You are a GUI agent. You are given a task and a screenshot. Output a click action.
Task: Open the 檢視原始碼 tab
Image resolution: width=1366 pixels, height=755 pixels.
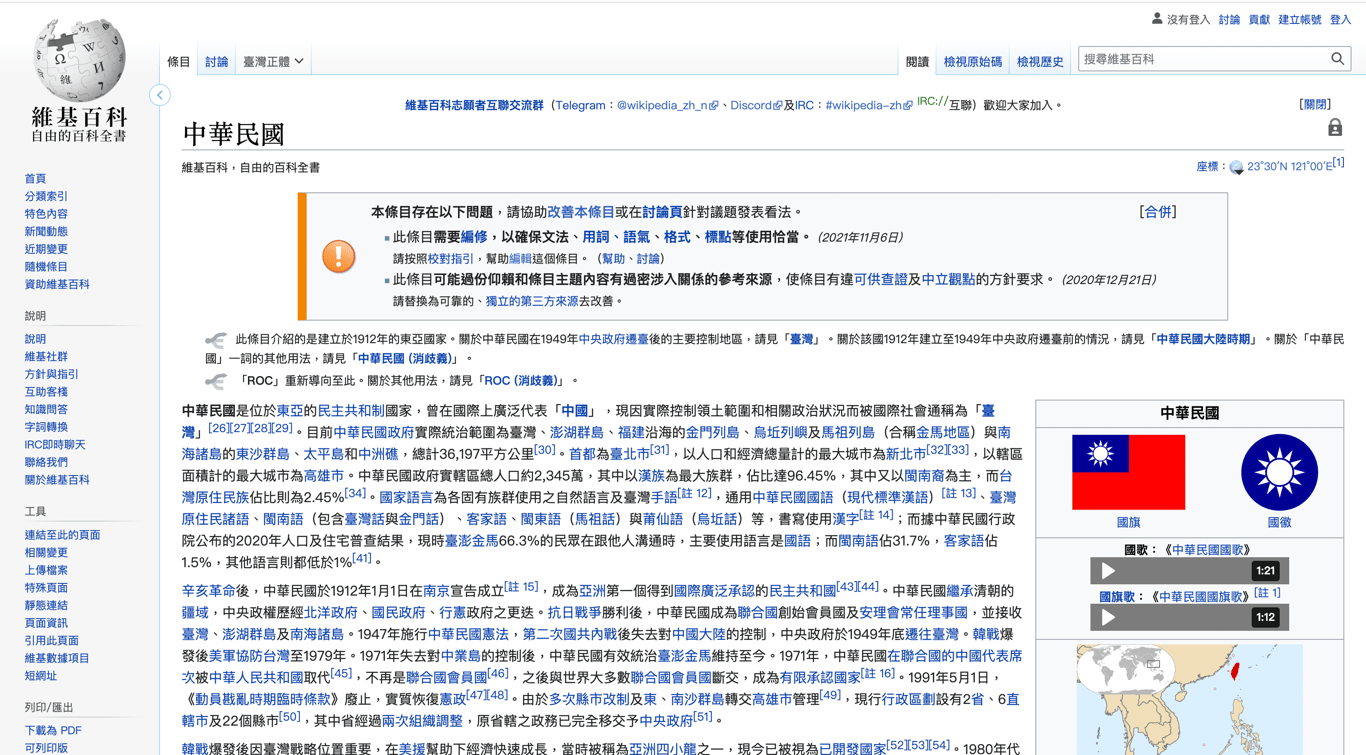point(973,62)
